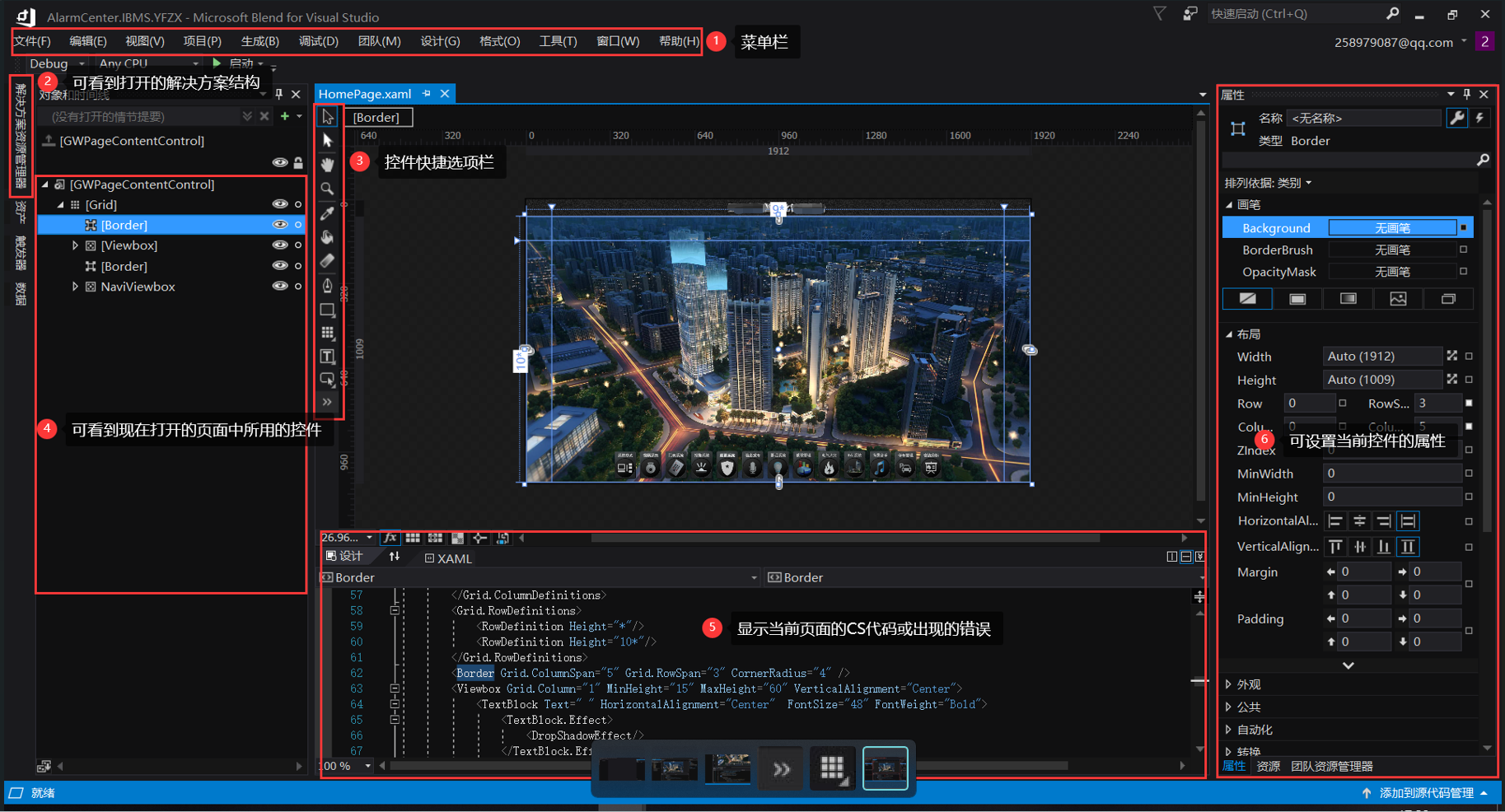
Task: Switch to the XAML view tab
Action: pyautogui.click(x=448, y=558)
